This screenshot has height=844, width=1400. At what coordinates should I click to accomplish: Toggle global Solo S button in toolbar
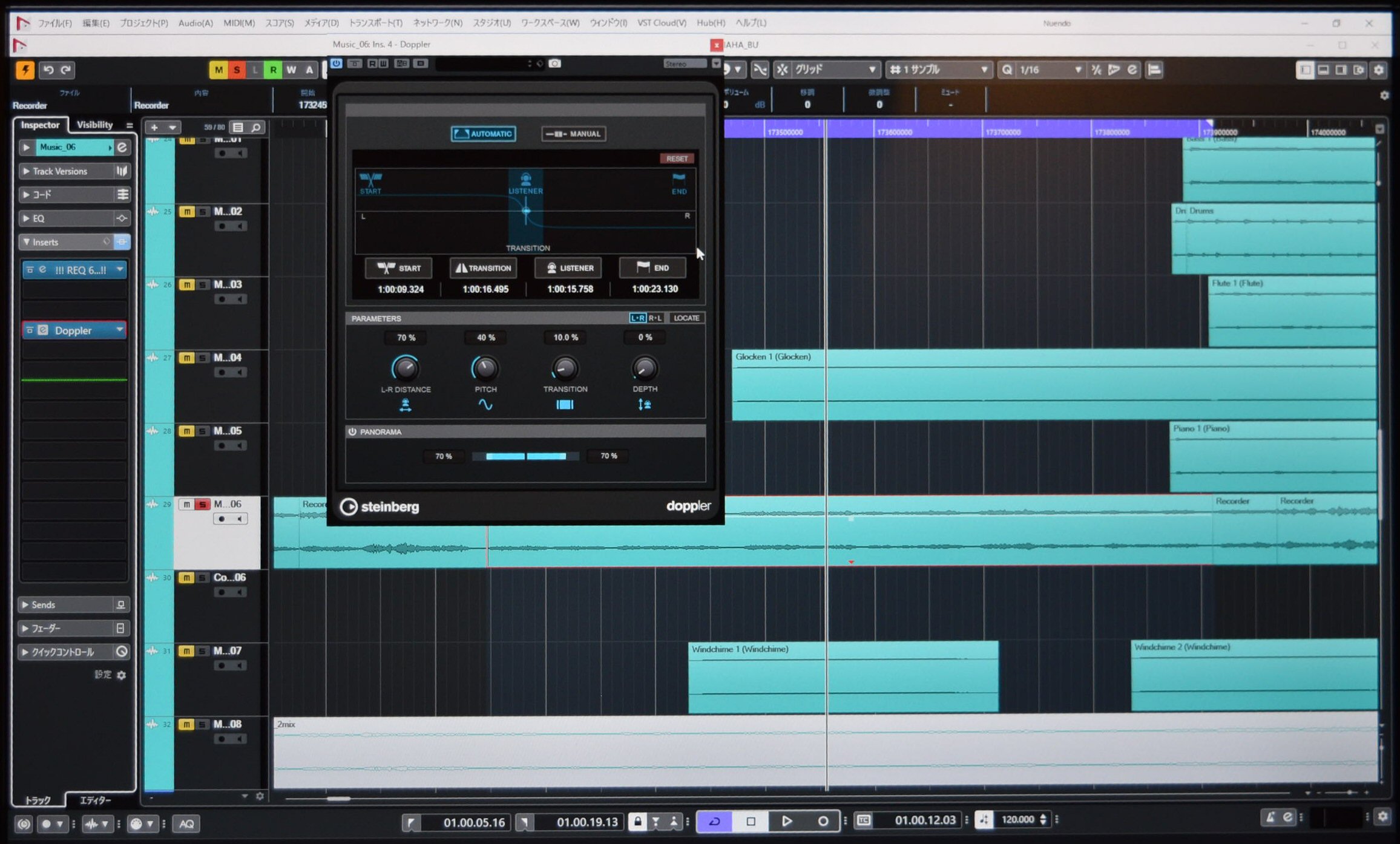[237, 70]
